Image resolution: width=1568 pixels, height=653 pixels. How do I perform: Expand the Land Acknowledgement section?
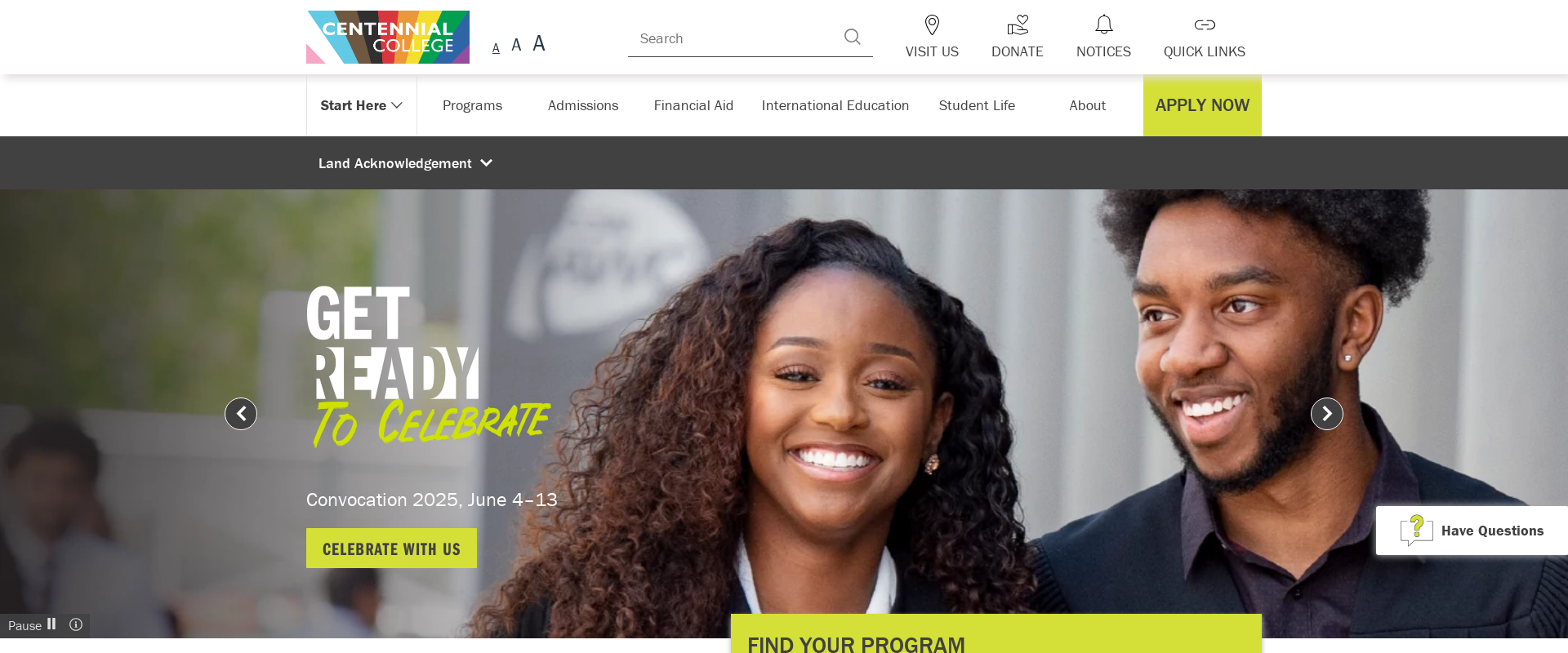click(x=405, y=163)
